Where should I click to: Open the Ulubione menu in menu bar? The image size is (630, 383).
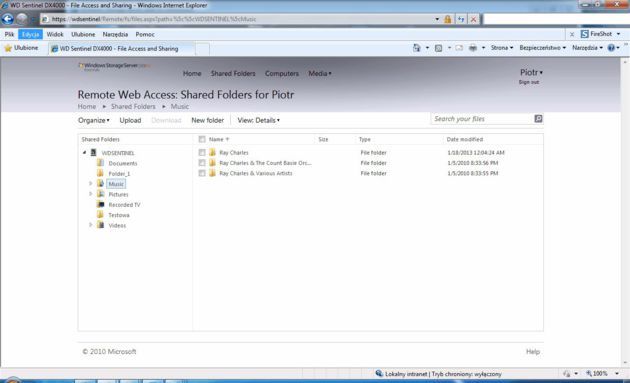click(x=83, y=35)
